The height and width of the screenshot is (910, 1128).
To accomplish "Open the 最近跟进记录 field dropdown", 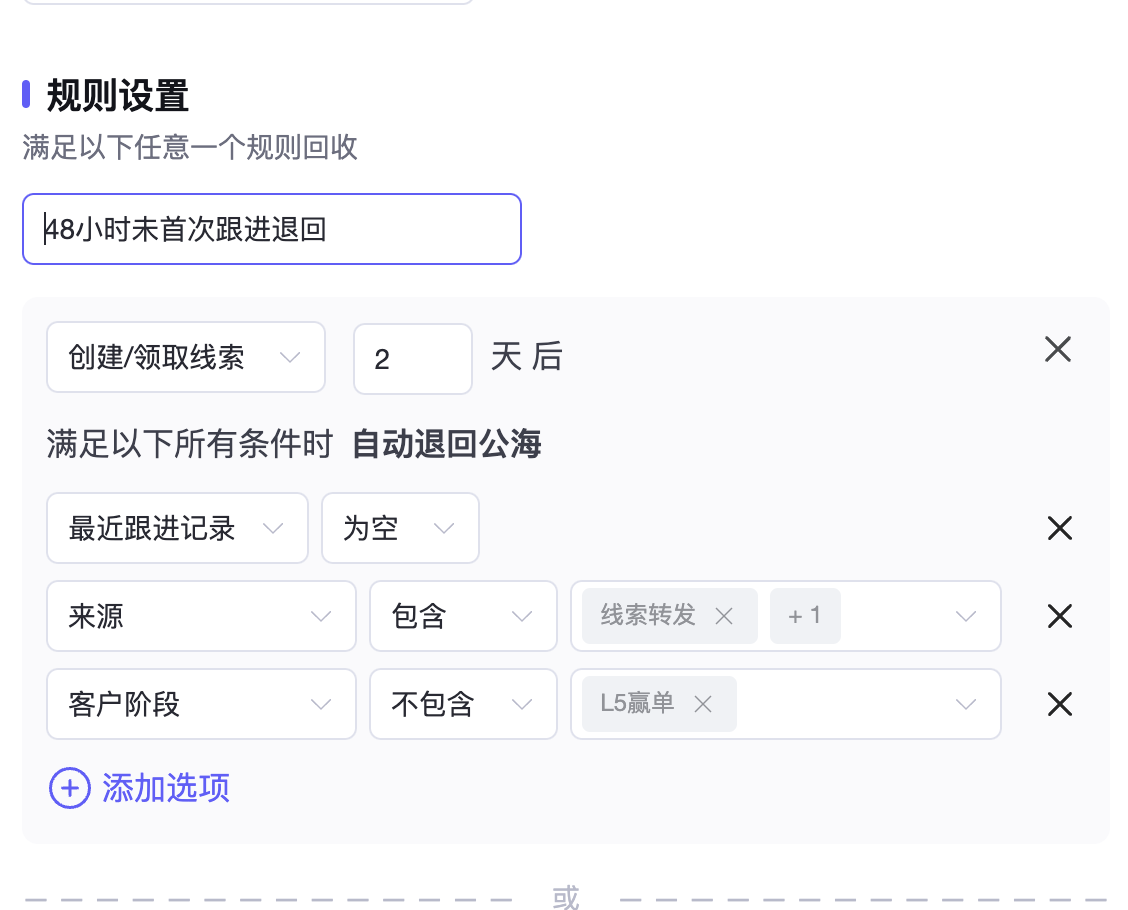I will pyautogui.click(x=177, y=528).
